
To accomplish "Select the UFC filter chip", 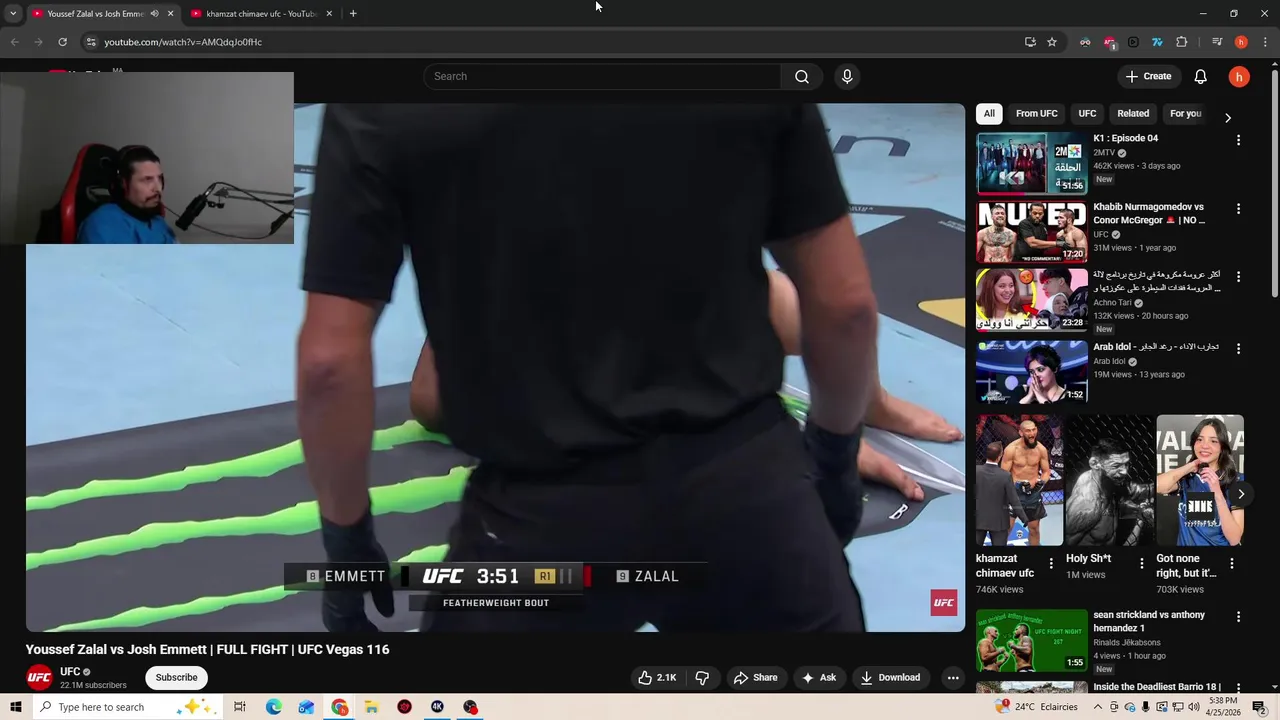I will coord(1087,114).
